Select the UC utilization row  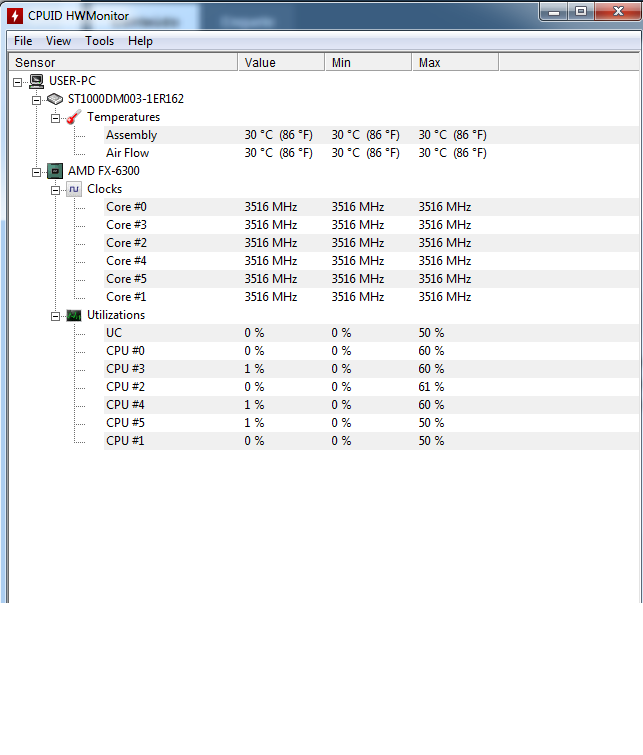click(x=371, y=333)
